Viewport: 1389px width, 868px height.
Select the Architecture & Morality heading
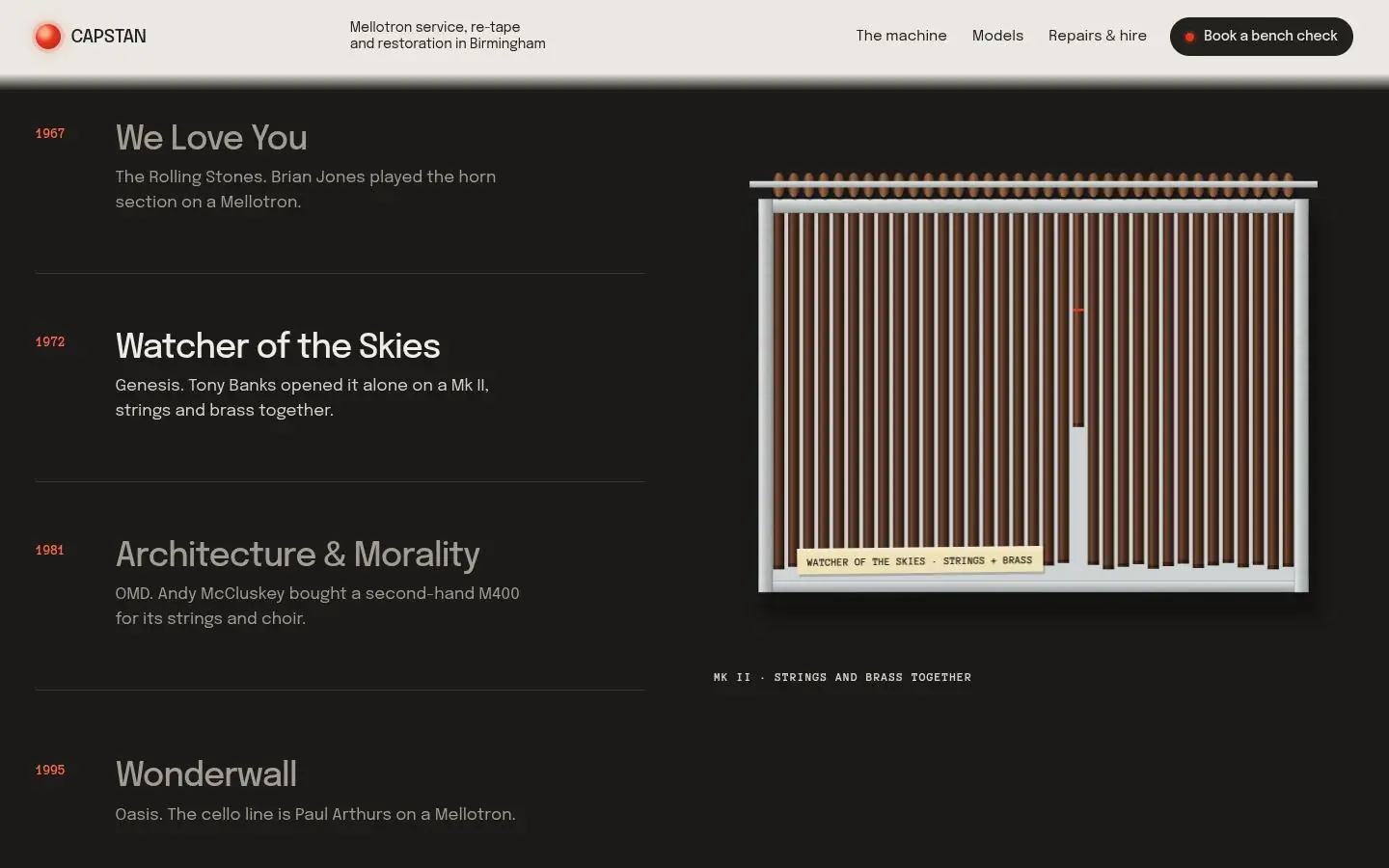[297, 555]
